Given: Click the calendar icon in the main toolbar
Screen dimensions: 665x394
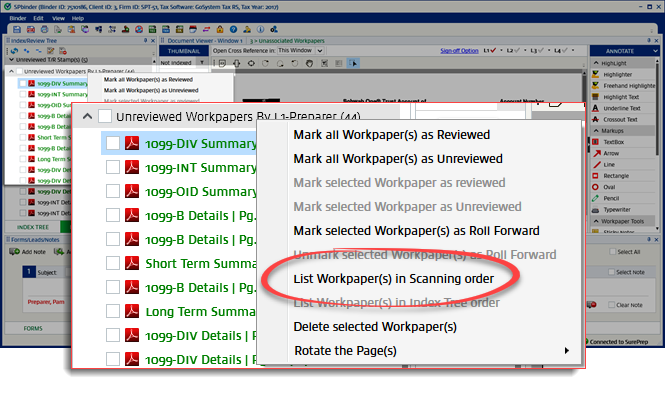Looking at the screenshot, I should pyautogui.click(x=193, y=29).
